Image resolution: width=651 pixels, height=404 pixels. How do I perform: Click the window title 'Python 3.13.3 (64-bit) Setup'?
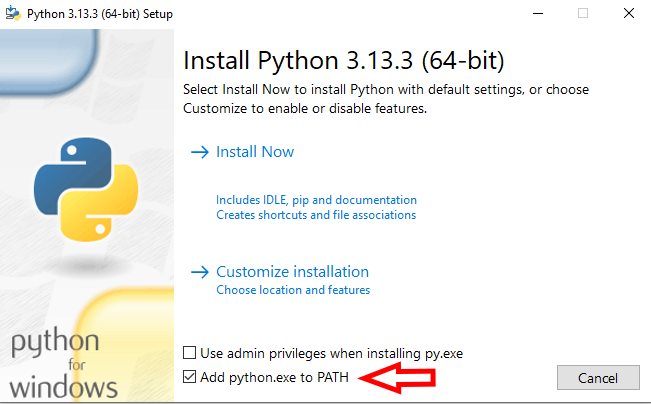[89, 13]
